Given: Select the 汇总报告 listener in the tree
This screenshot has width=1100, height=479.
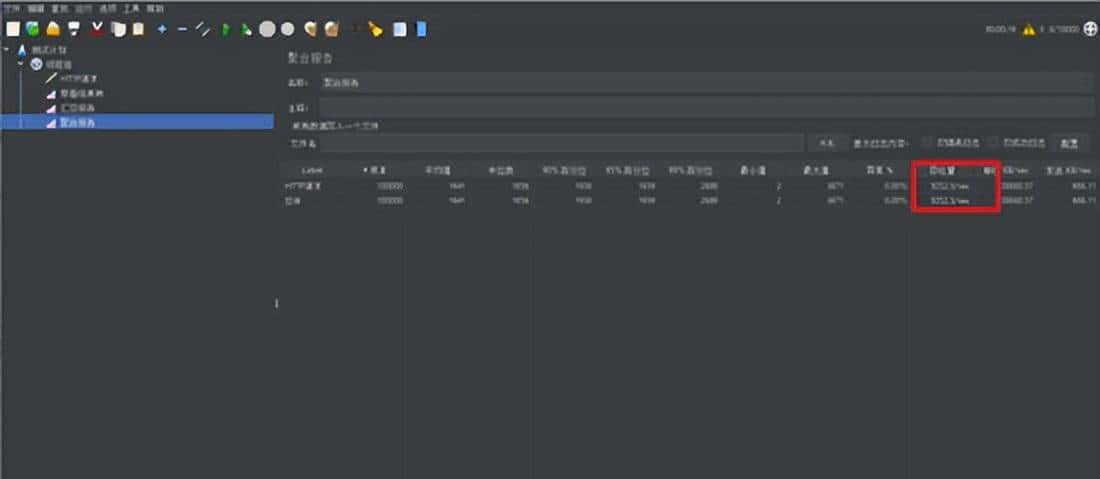Looking at the screenshot, I should pos(77,108).
